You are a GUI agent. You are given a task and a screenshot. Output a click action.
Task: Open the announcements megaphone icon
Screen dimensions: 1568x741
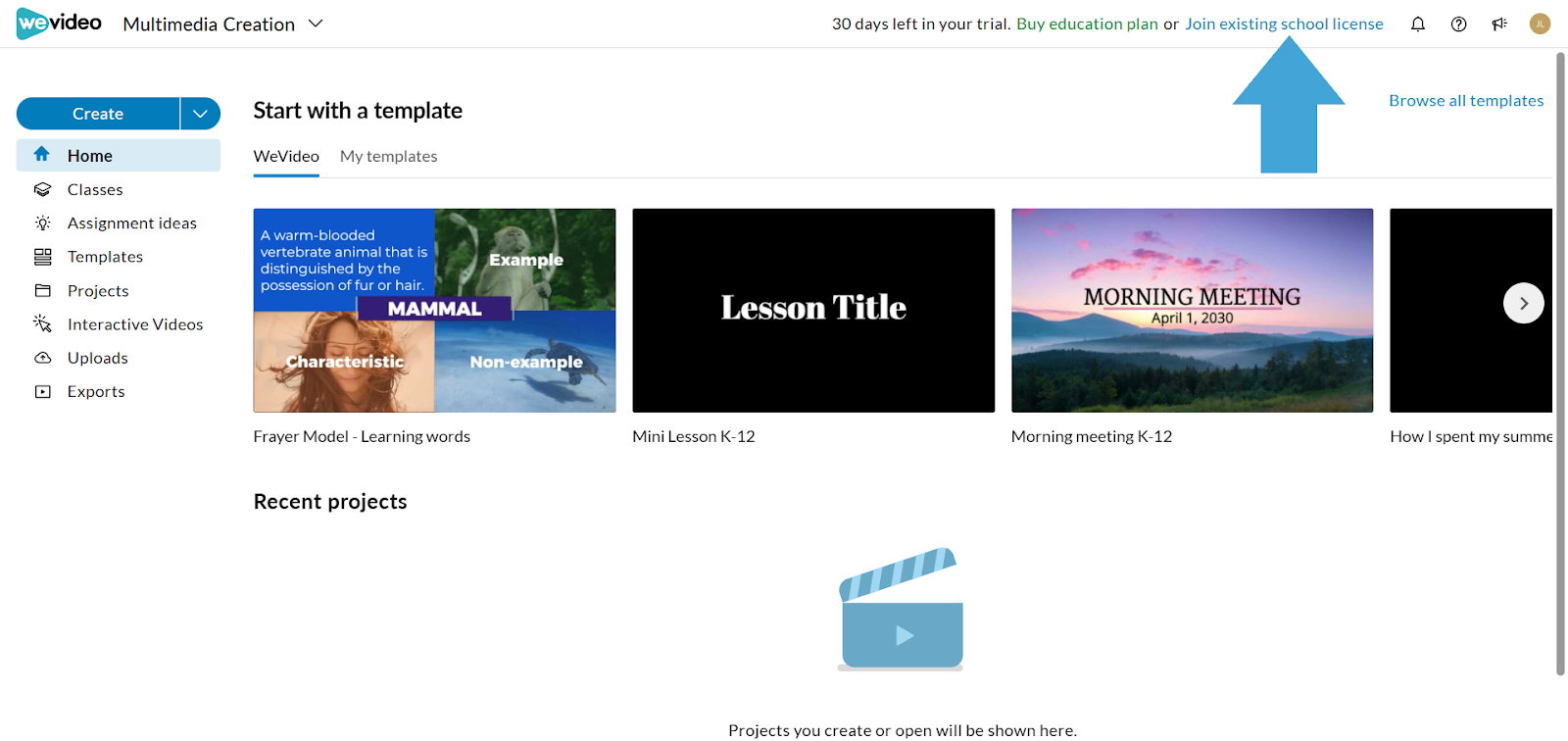click(1499, 25)
